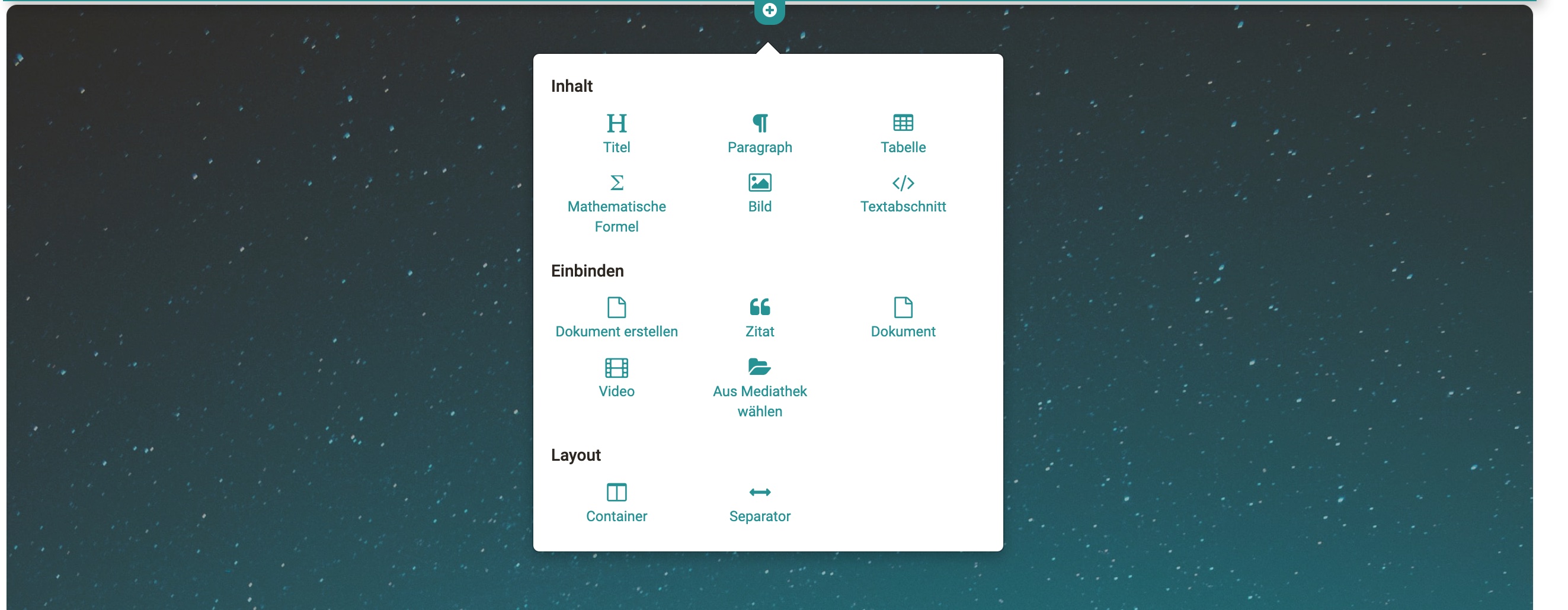
Task: Click the starry background image outside popup
Action: [244, 304]
